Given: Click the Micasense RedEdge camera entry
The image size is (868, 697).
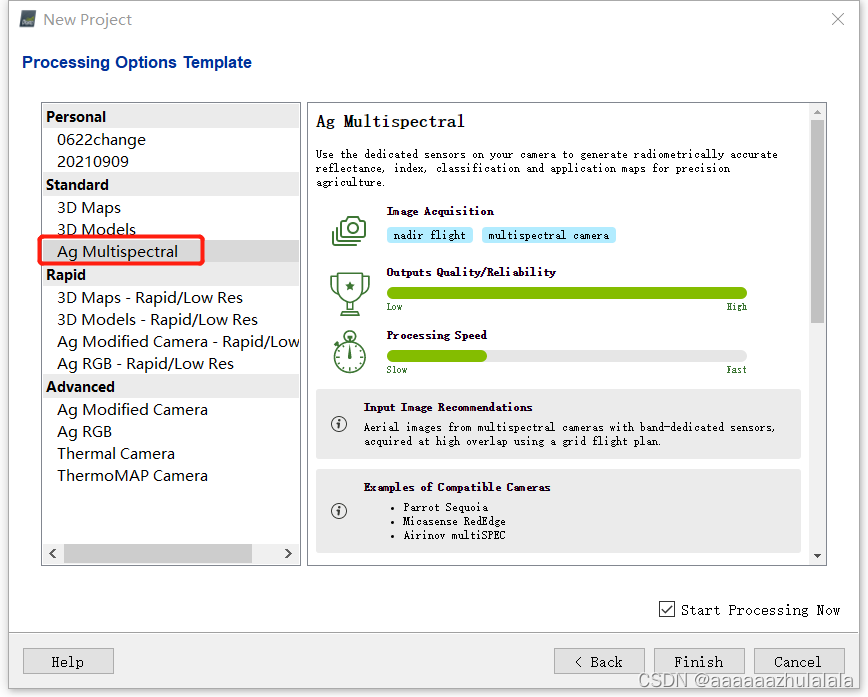Looking at the screenshot, I should [454, 521].
